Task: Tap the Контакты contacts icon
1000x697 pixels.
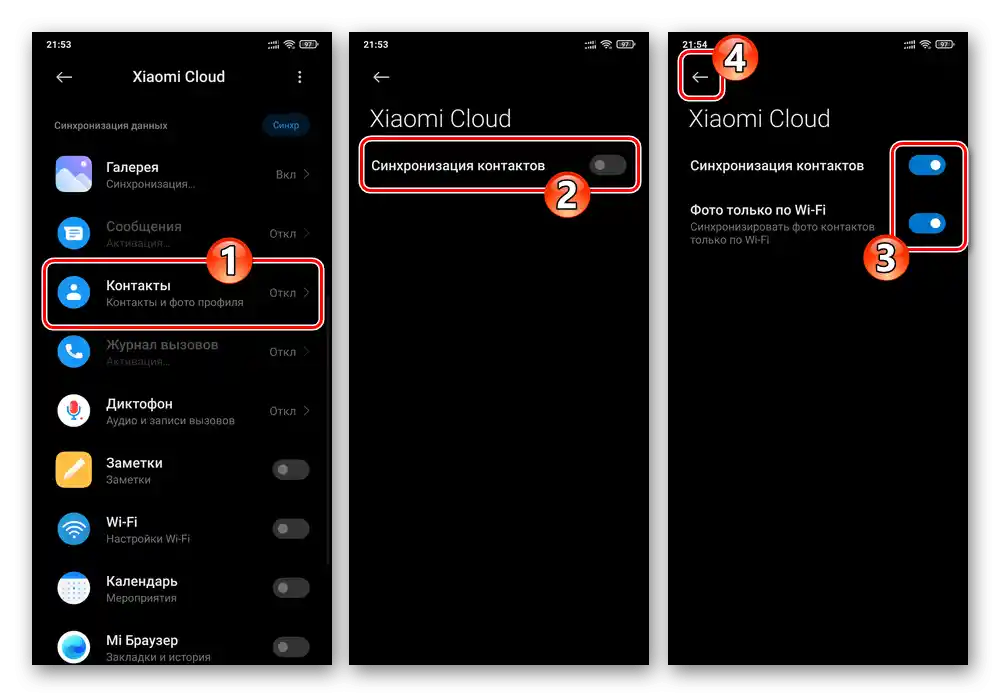Action: pos(74,293)
